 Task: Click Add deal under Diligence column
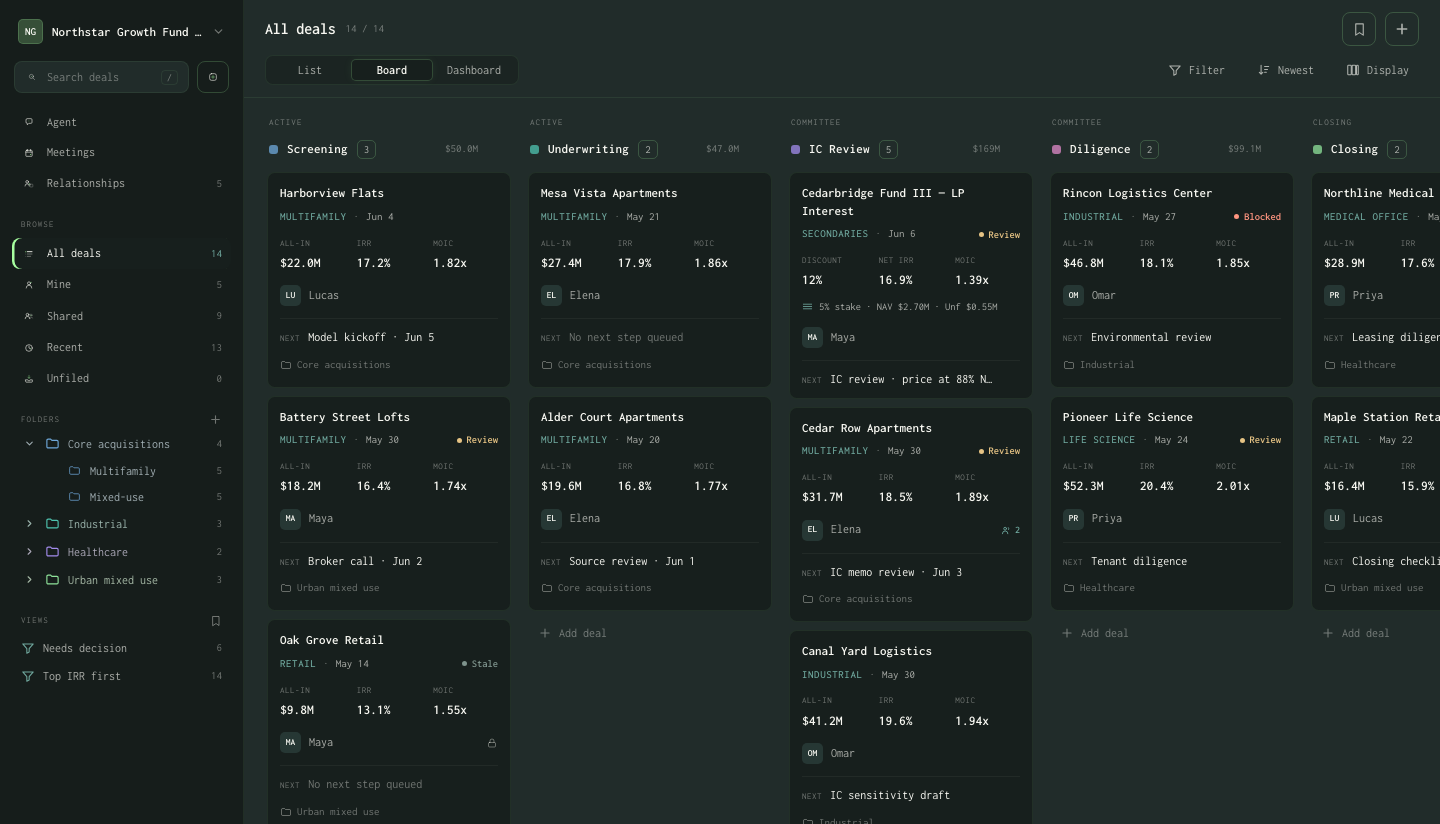pyautogui.click(x=1095, y=633)
